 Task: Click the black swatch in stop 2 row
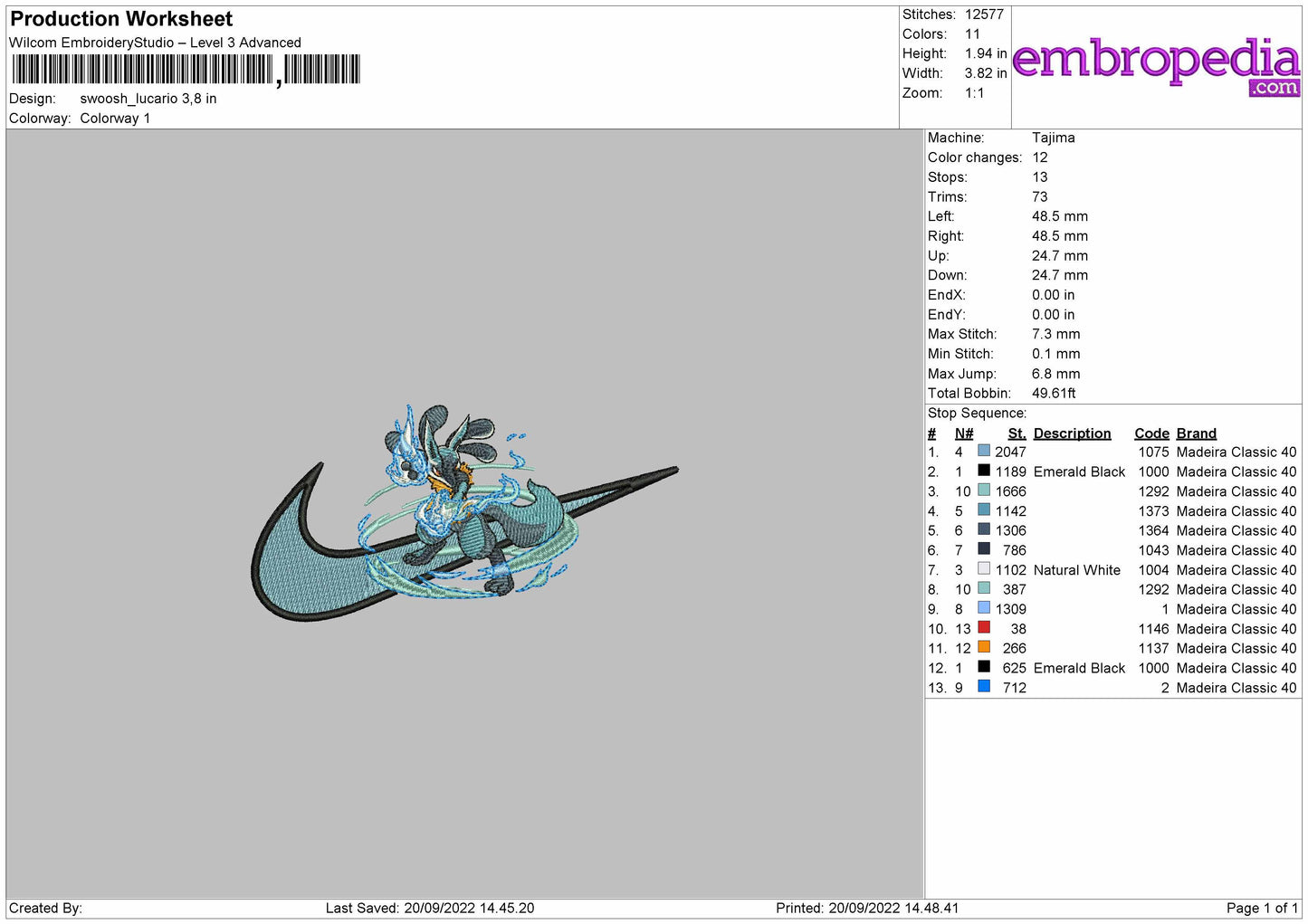[x=984, y=471]
